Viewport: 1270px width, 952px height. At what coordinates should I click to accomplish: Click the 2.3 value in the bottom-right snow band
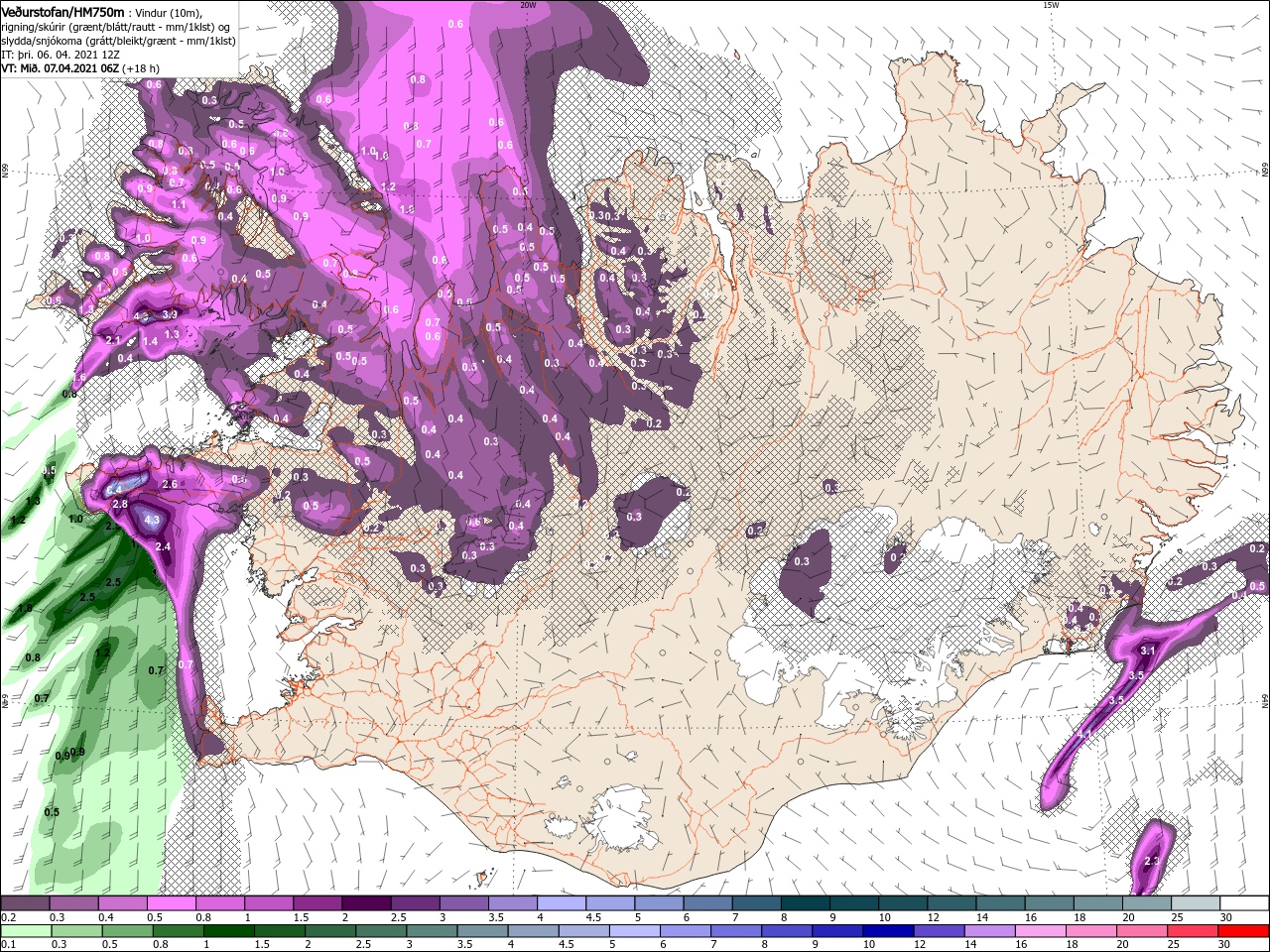(x=1152, y=861)
